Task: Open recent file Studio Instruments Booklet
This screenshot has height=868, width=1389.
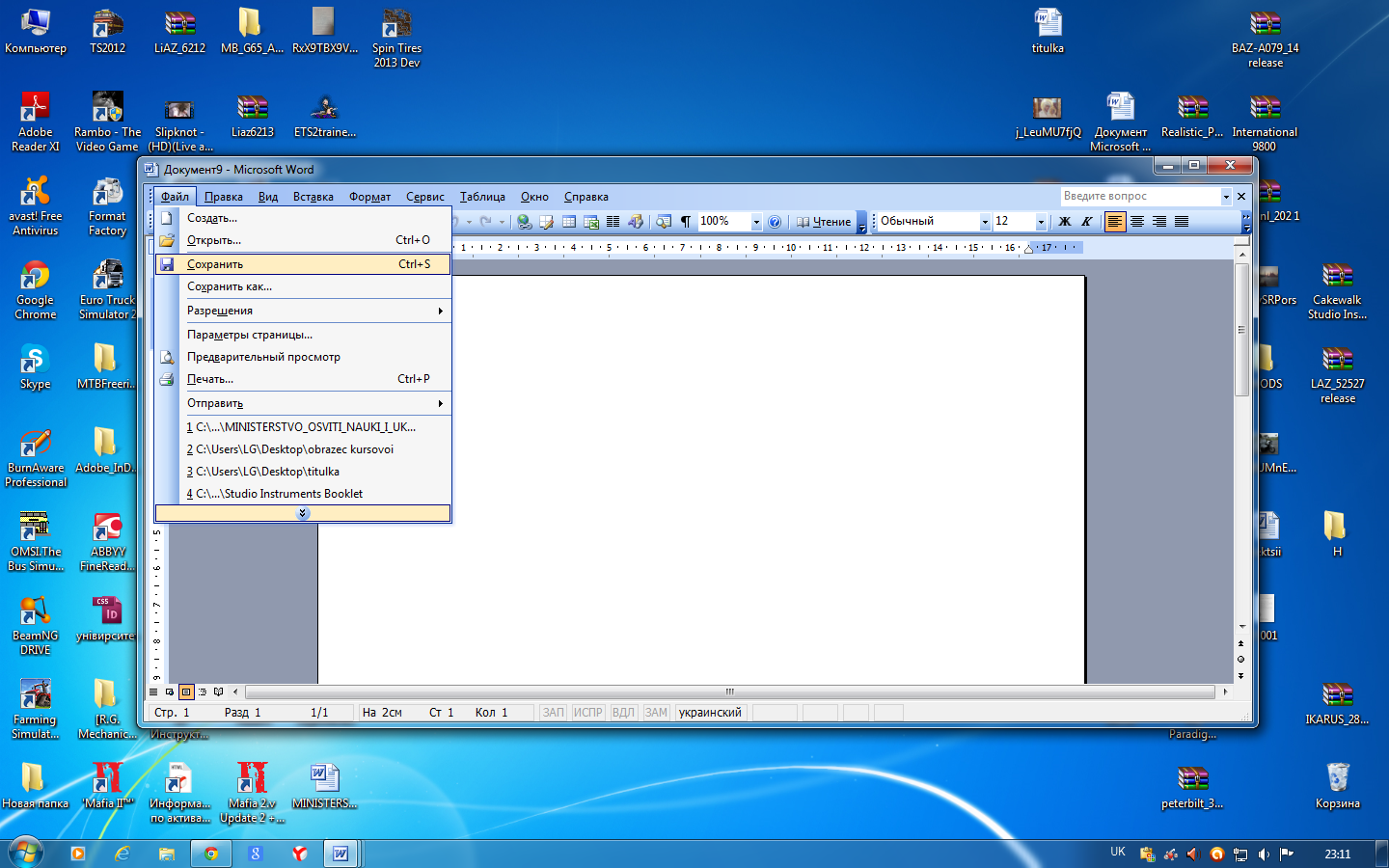Action: point(303,494)
